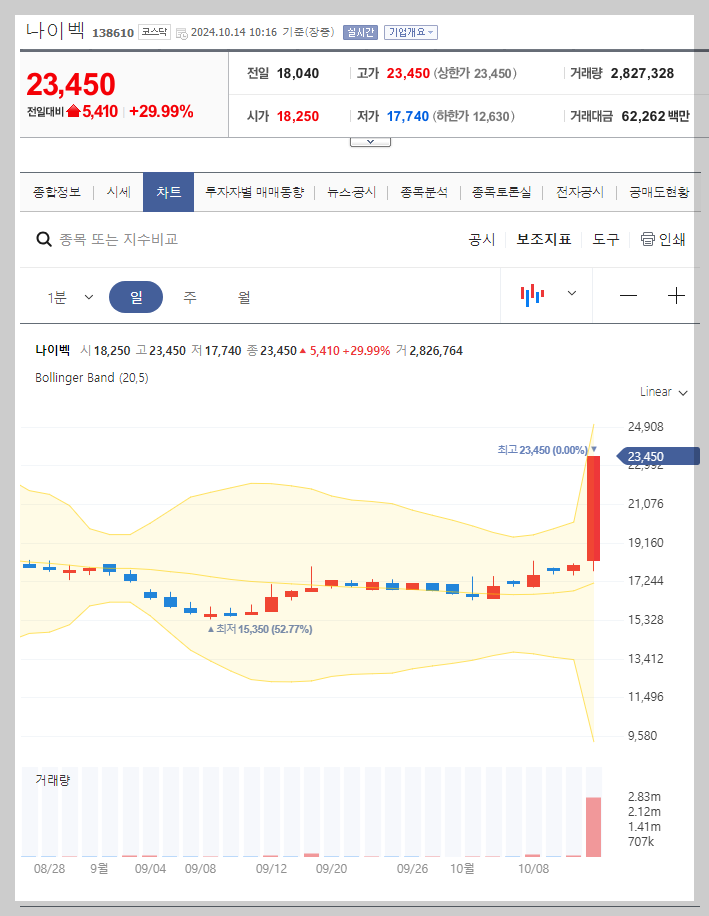Click the printer icon next to 인쇄
709x916 pixels.
point(650,240)
